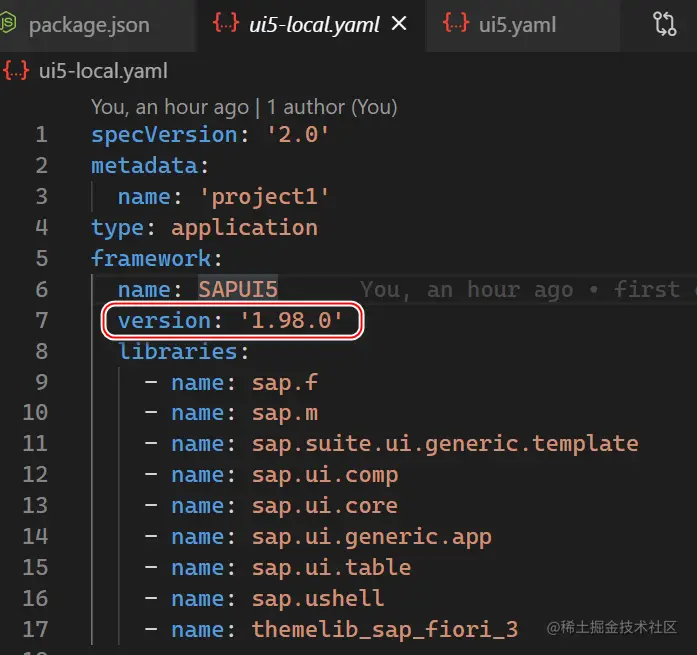Click the type key on line 4
This screenshot has height=655, width=697.
click(117, 228)
